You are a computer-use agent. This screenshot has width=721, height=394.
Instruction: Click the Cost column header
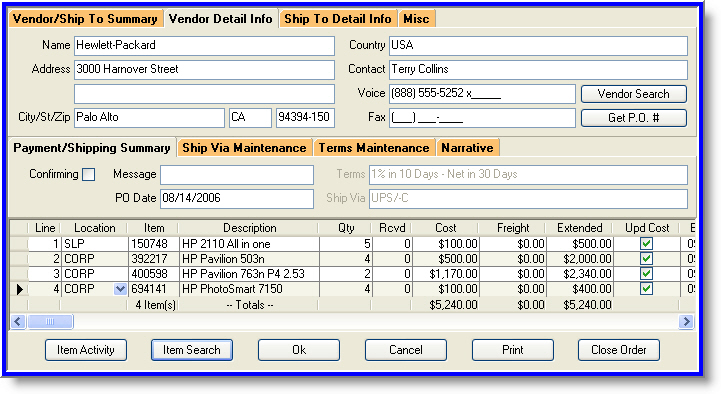point(446,228)
